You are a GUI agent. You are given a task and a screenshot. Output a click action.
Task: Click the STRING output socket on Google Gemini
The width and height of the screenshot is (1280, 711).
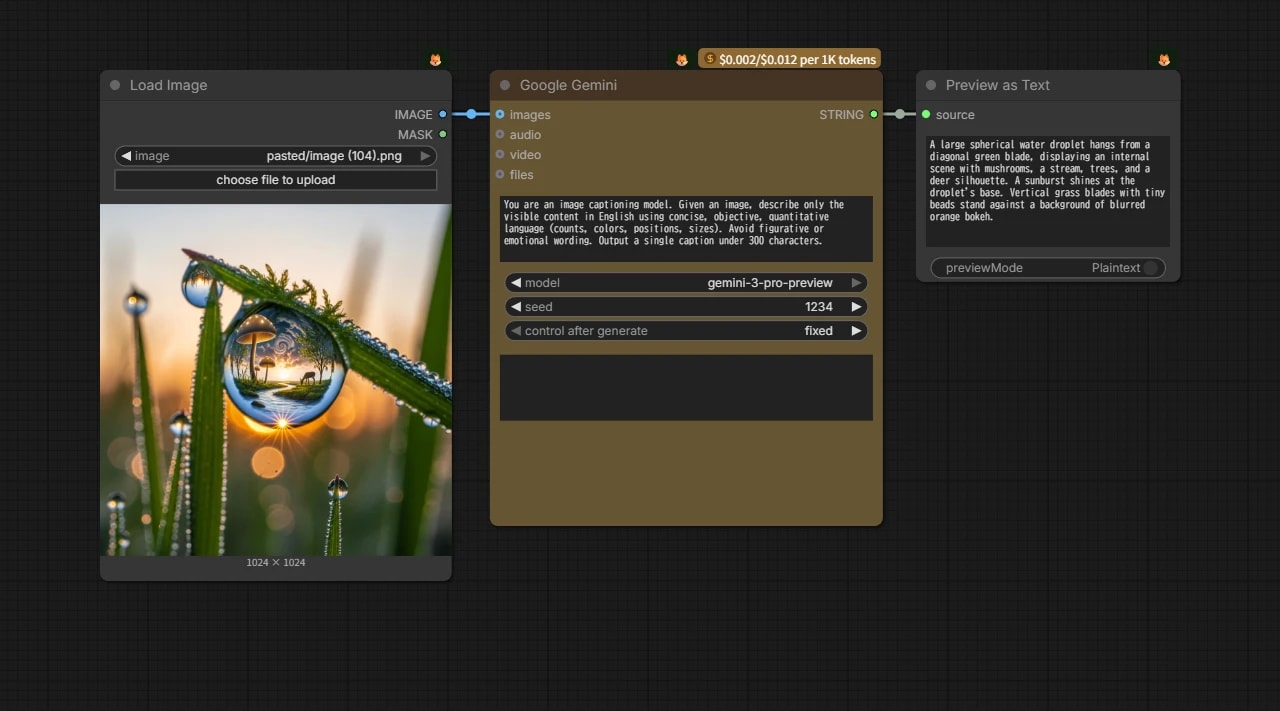click(874, 114)
